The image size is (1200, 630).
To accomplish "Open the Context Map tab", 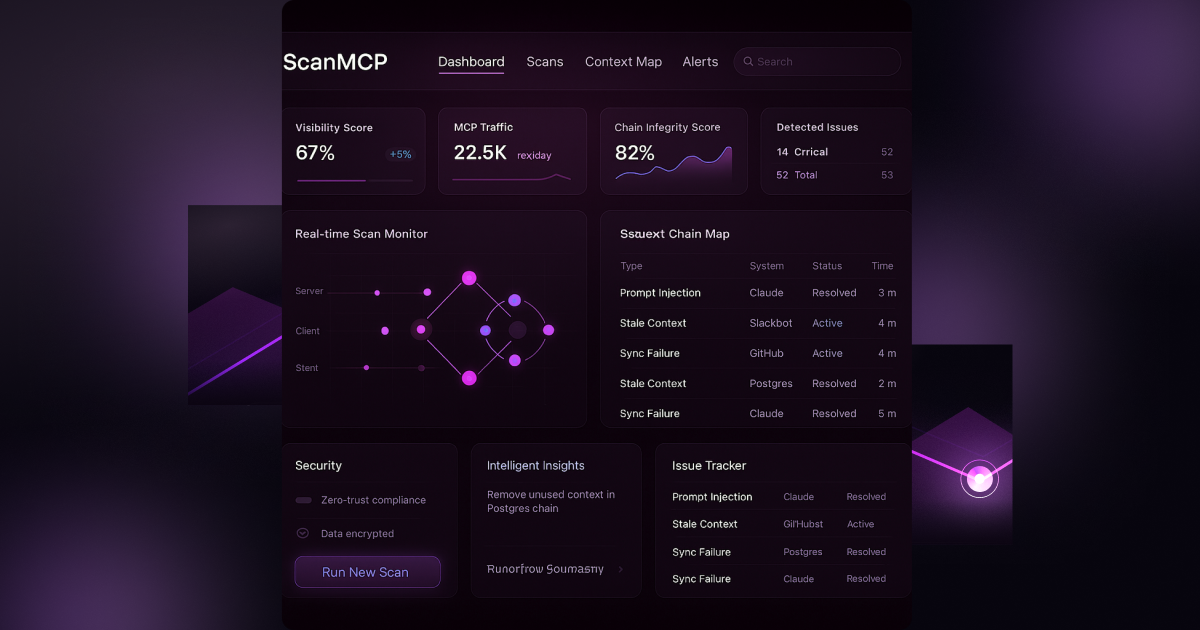I will pyautogui.click(x=623, y=62).
